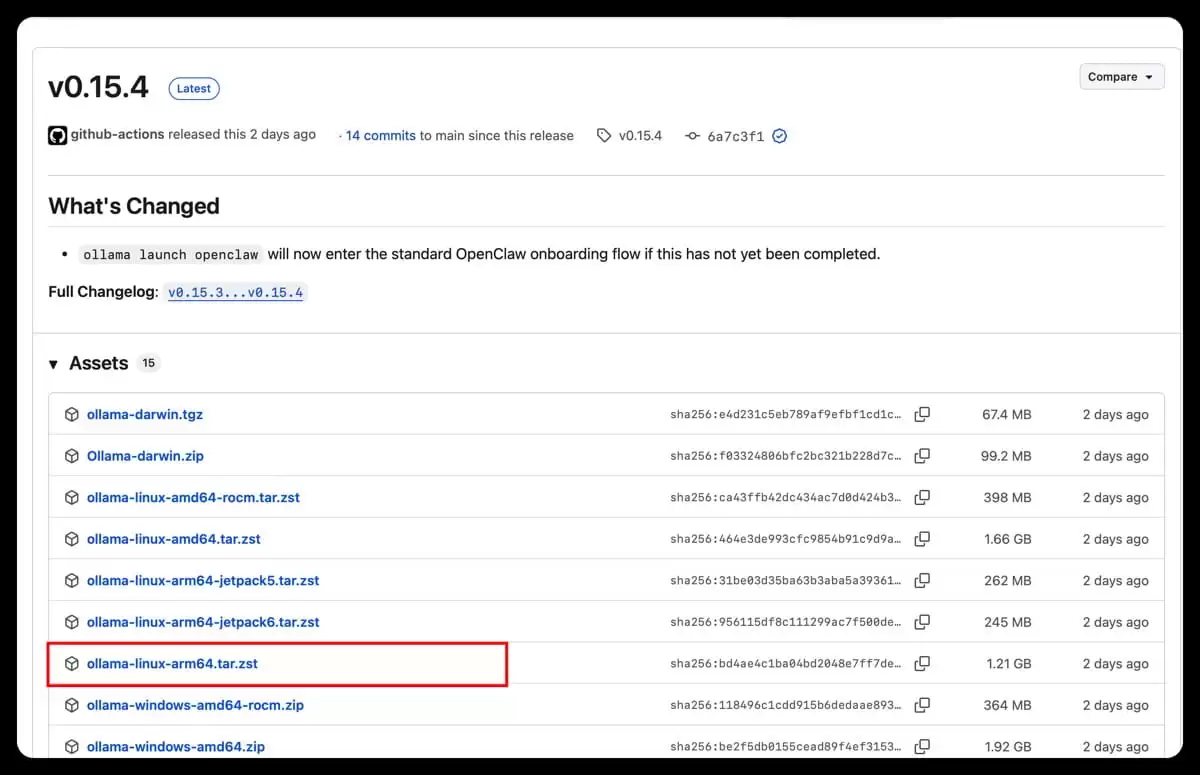This screenshot has width=1200, height=775.
Task: Download ollama-windows-amd64.zip
Action: (x=175, y=747)
